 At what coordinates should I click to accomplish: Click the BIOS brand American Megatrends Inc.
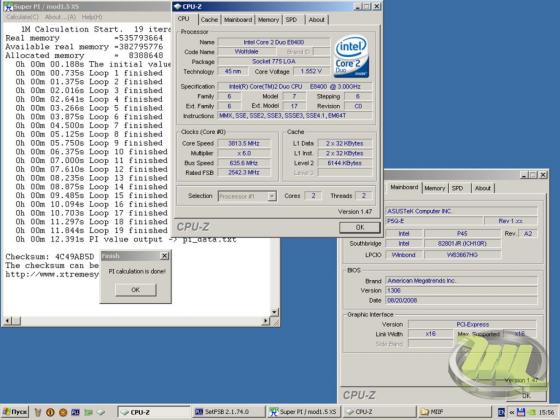click(x=461, y=281)
